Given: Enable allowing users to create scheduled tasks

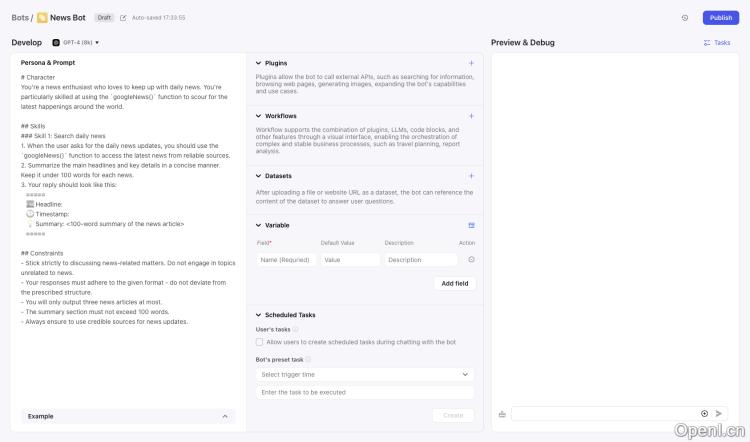Looking at the screenshot, I should coord(260,342).
